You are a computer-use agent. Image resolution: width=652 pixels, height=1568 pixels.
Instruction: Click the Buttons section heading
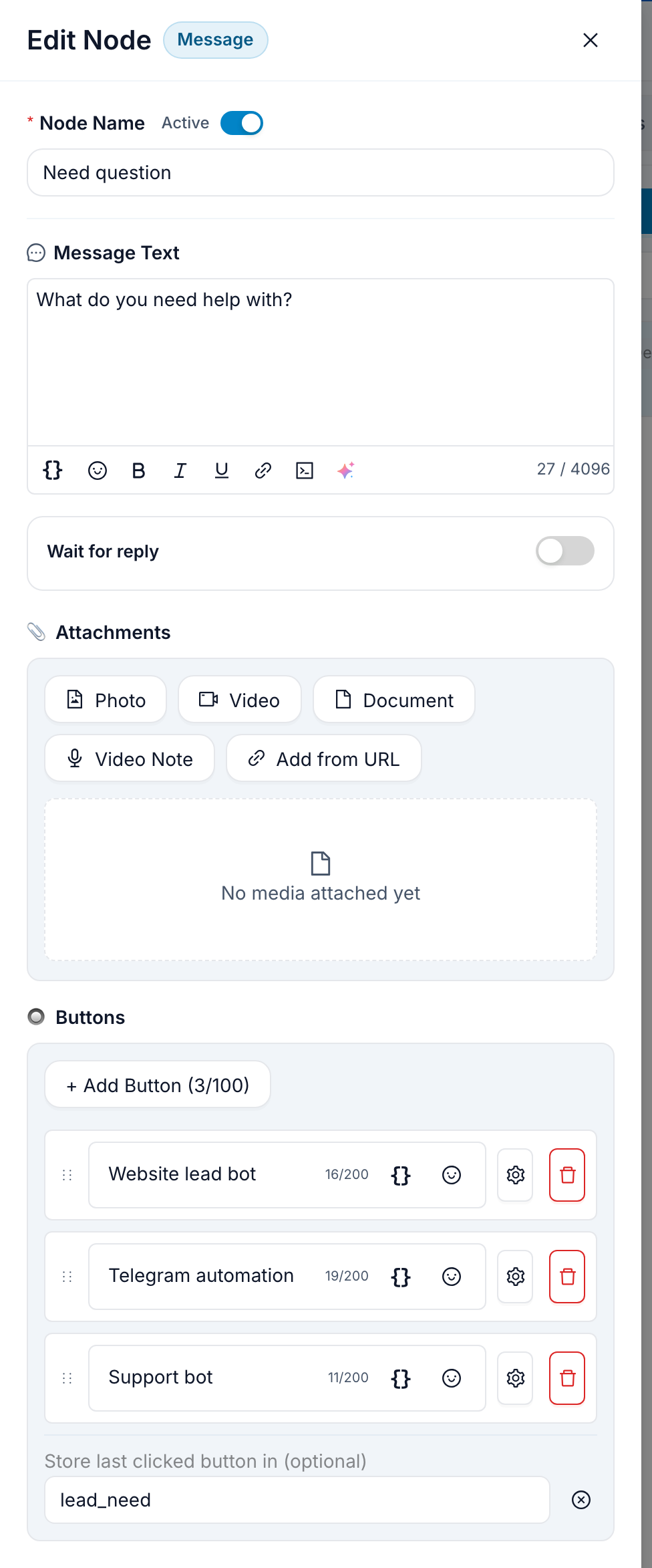pos(90,1017)
